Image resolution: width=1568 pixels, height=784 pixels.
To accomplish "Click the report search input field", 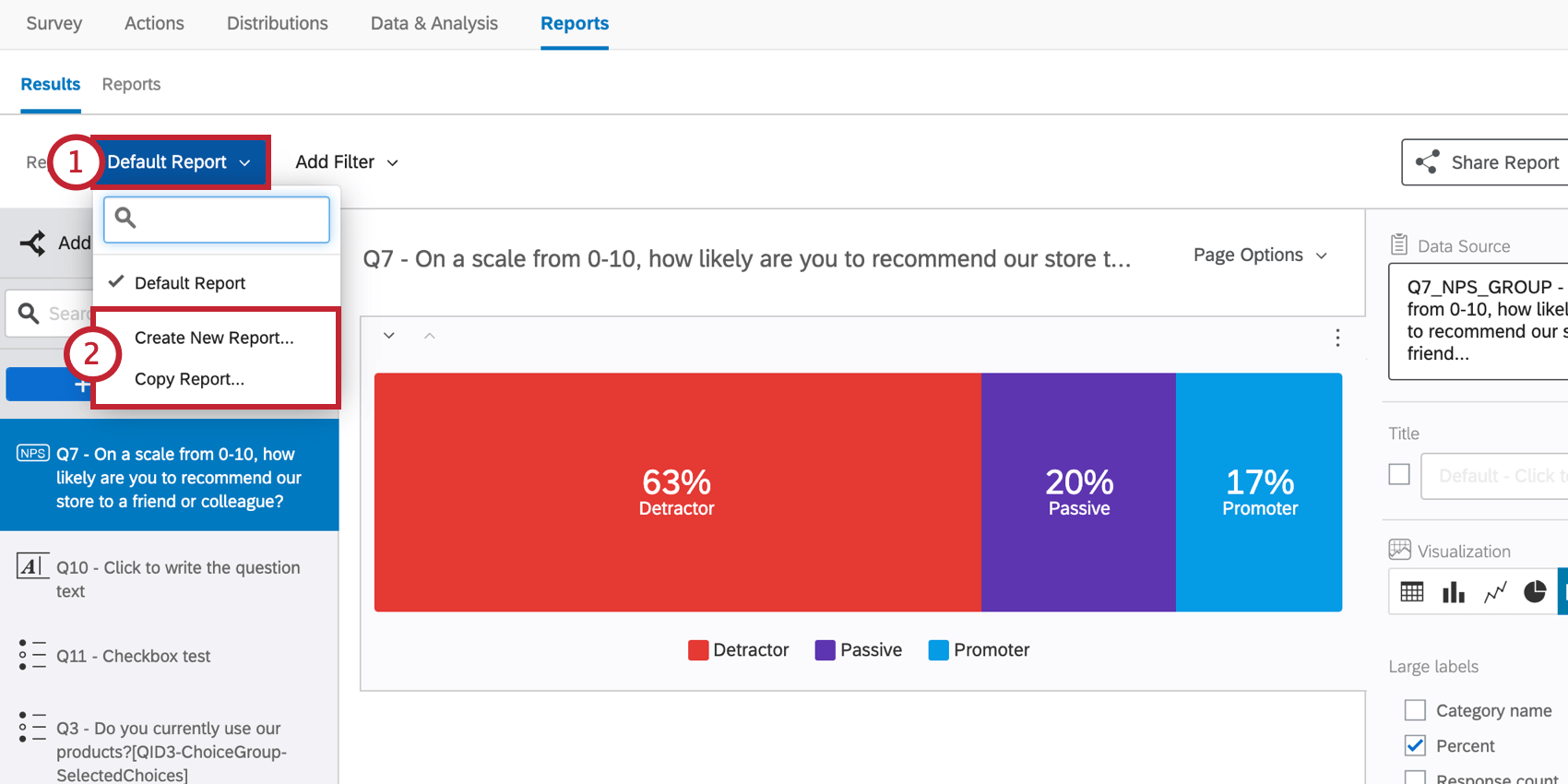I will pos(217,220).
